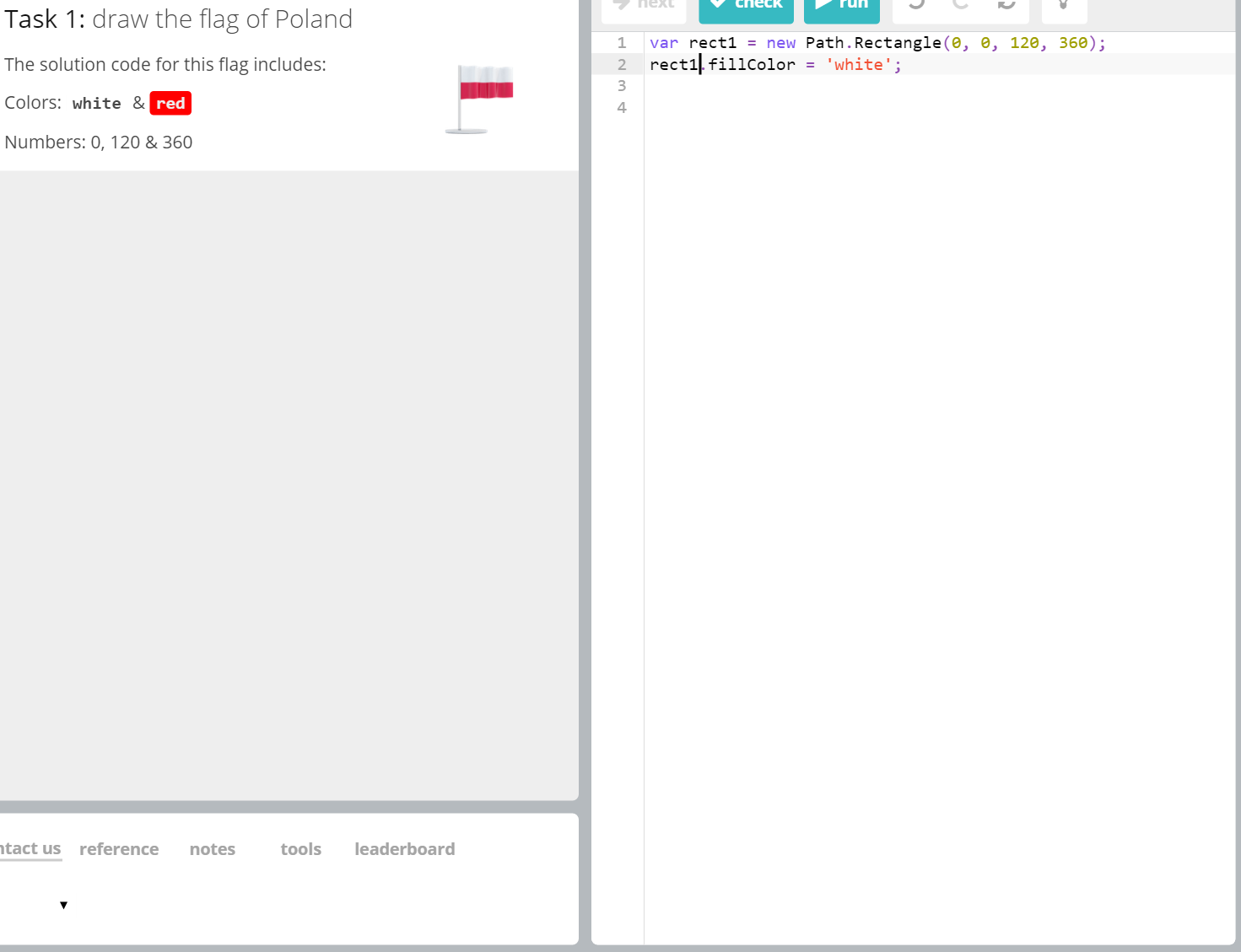The width and height of the screenshot is (1241, 952).
Task: Open the reference tab
Action: point(119,849)
